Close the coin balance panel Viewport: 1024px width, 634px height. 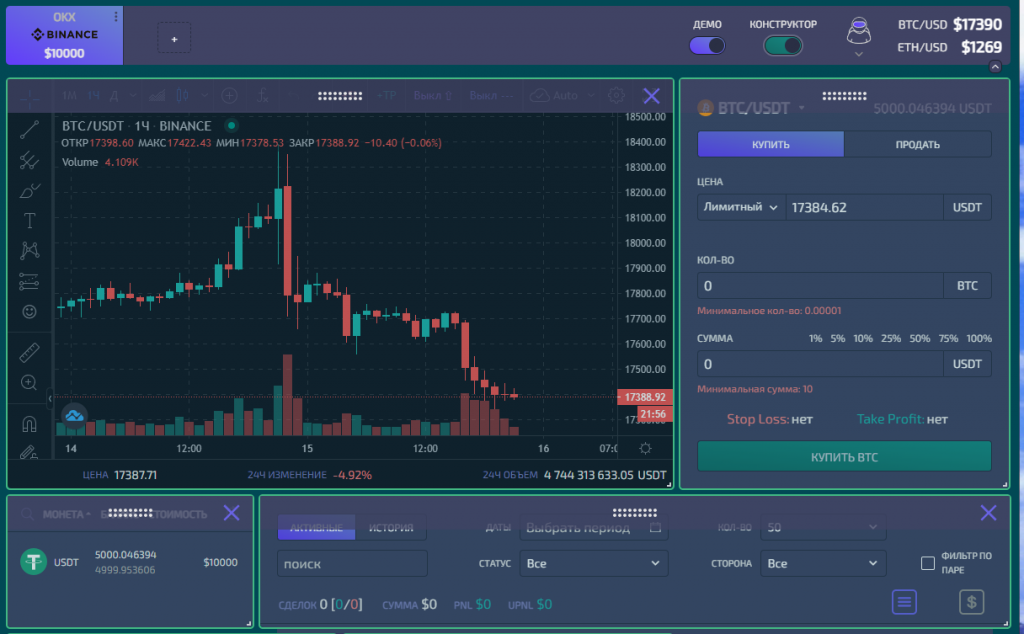pos(232,513)
